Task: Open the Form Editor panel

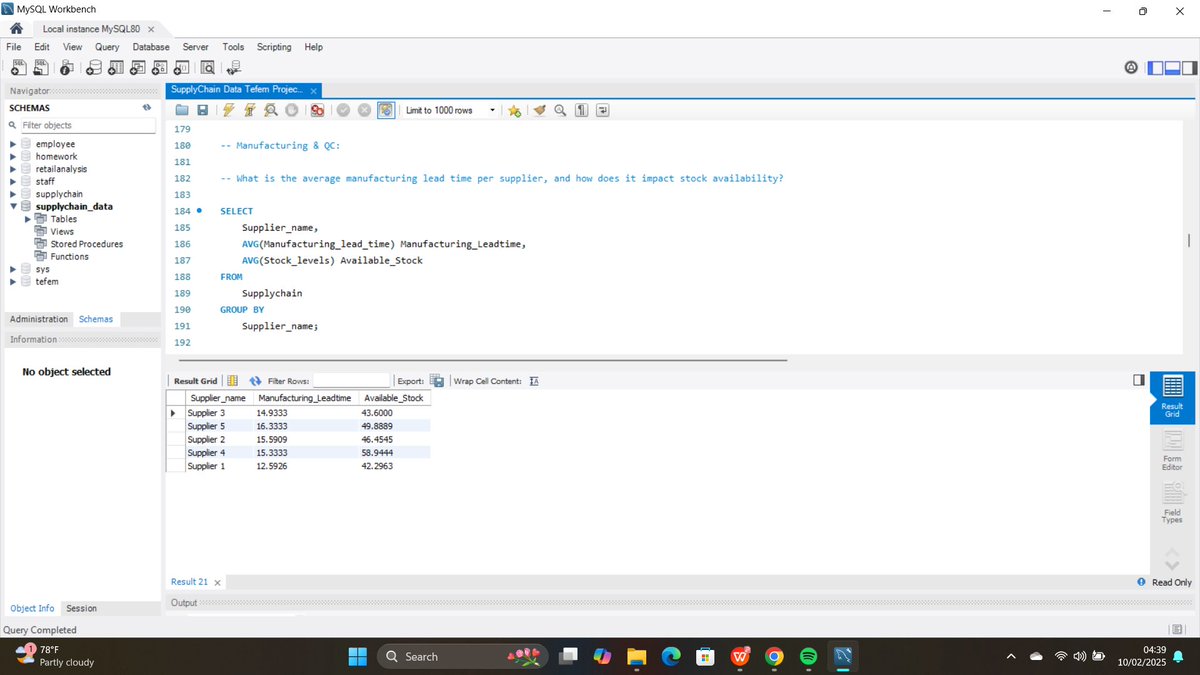Action: click(1173, 449)
